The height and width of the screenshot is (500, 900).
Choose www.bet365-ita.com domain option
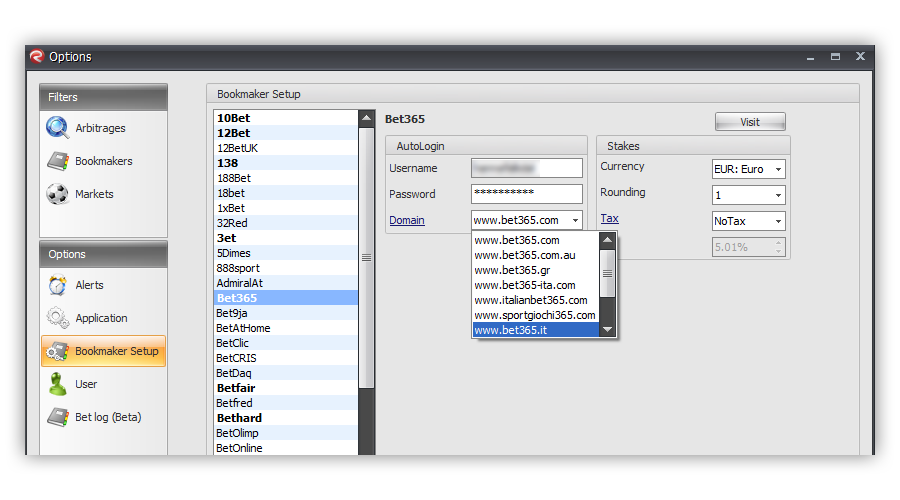[x=536, y=285]
